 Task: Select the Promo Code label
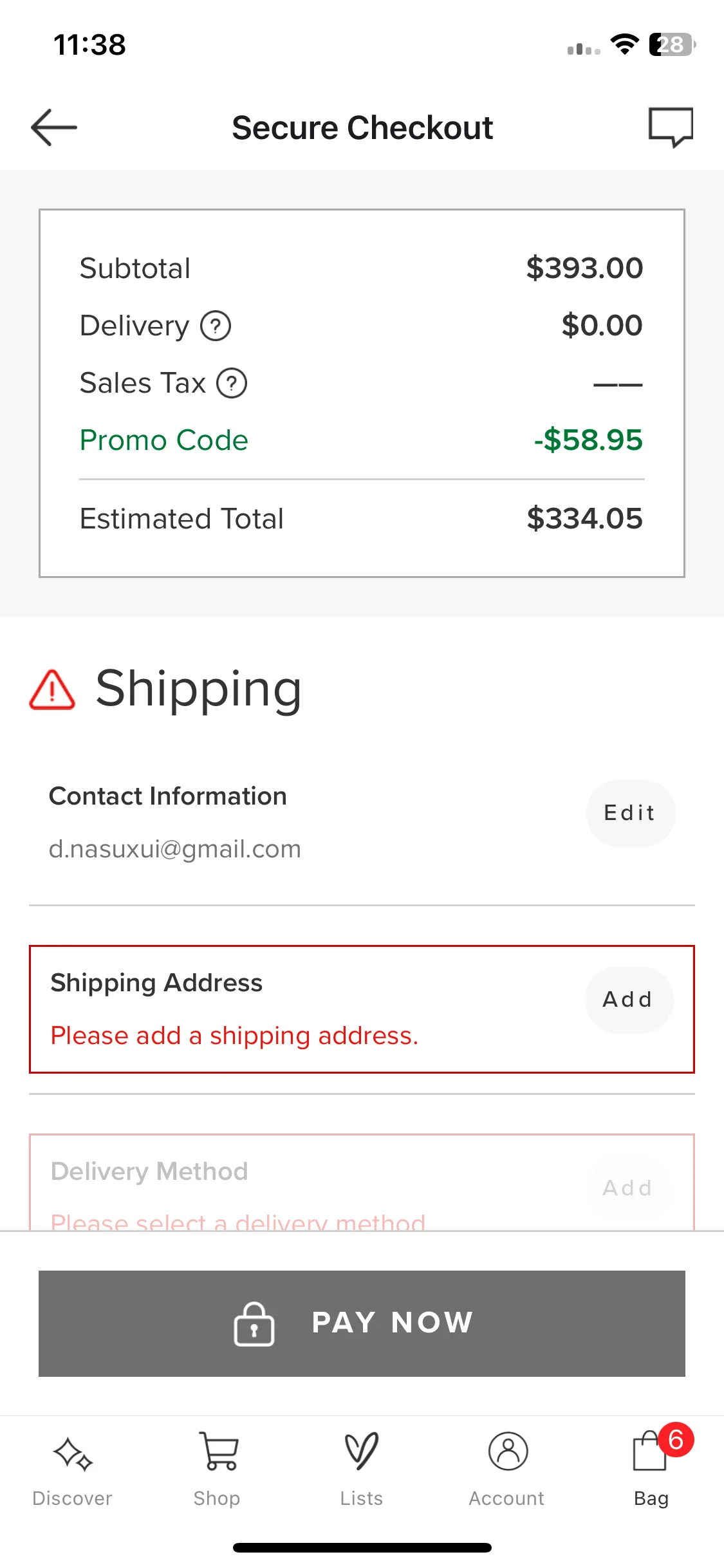(164, 441)
